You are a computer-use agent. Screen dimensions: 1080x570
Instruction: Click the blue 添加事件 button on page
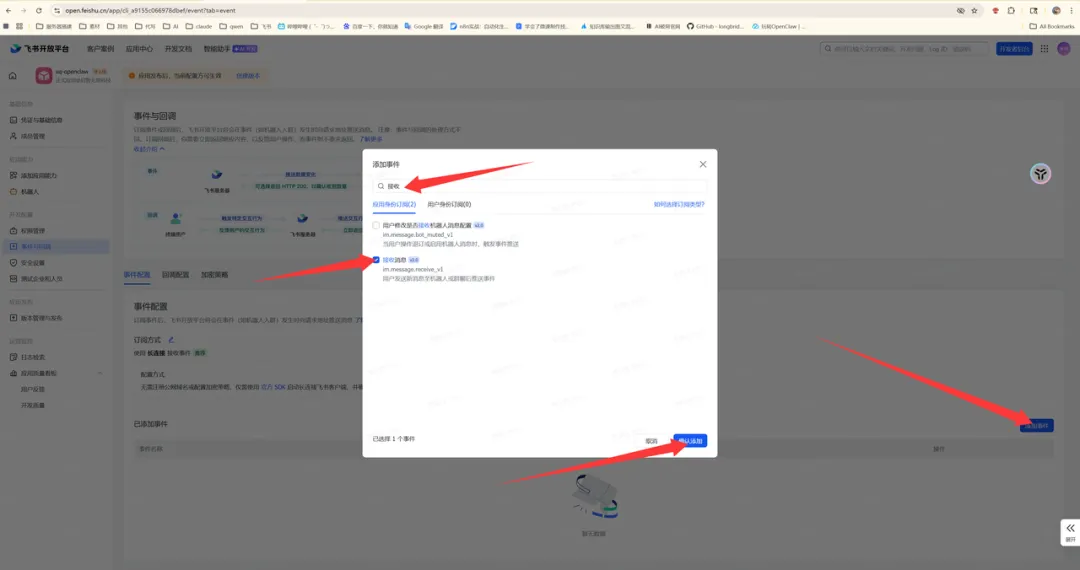tap(1037, 425)
